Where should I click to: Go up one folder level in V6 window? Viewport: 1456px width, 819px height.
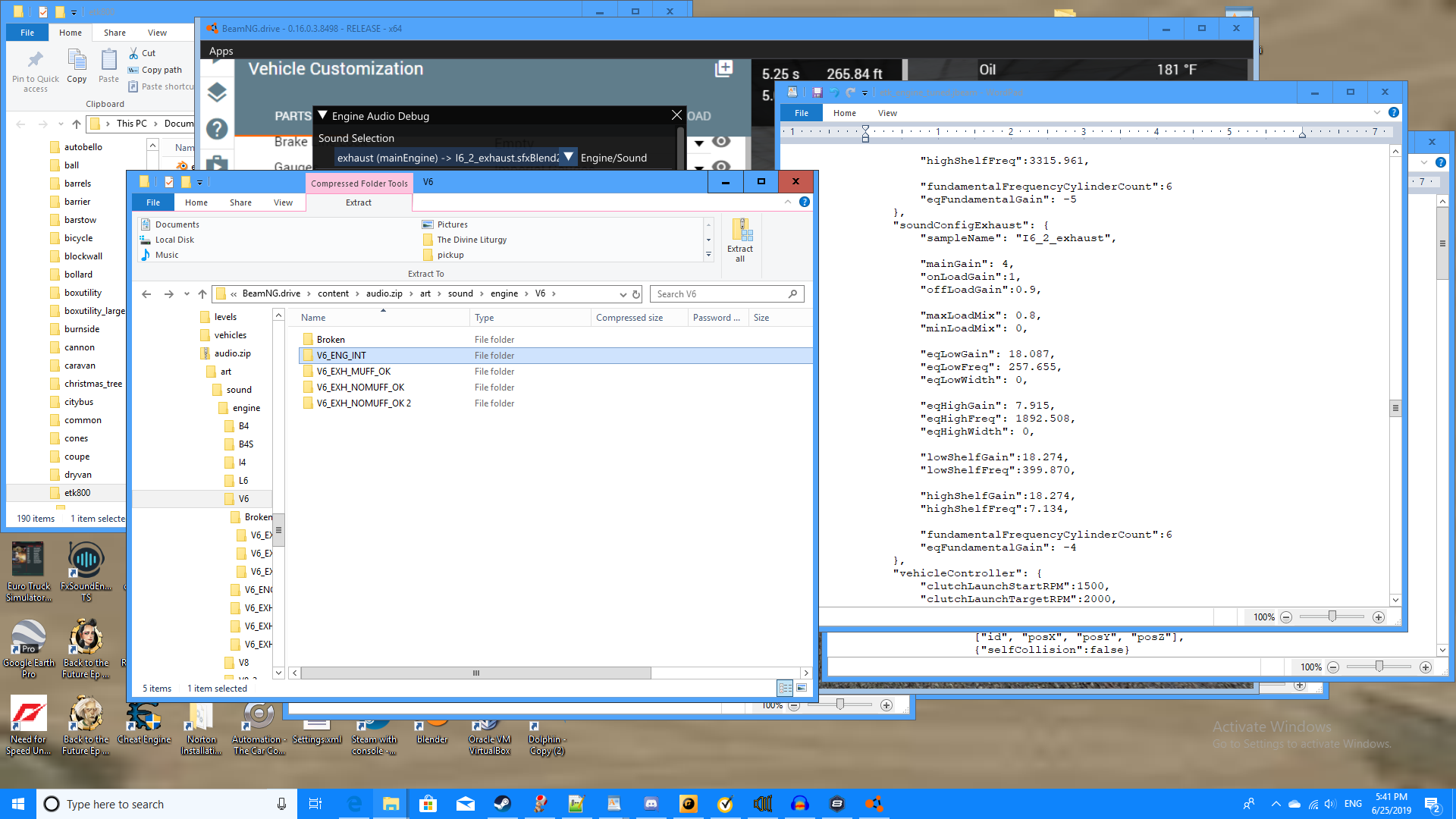(202, 294)
